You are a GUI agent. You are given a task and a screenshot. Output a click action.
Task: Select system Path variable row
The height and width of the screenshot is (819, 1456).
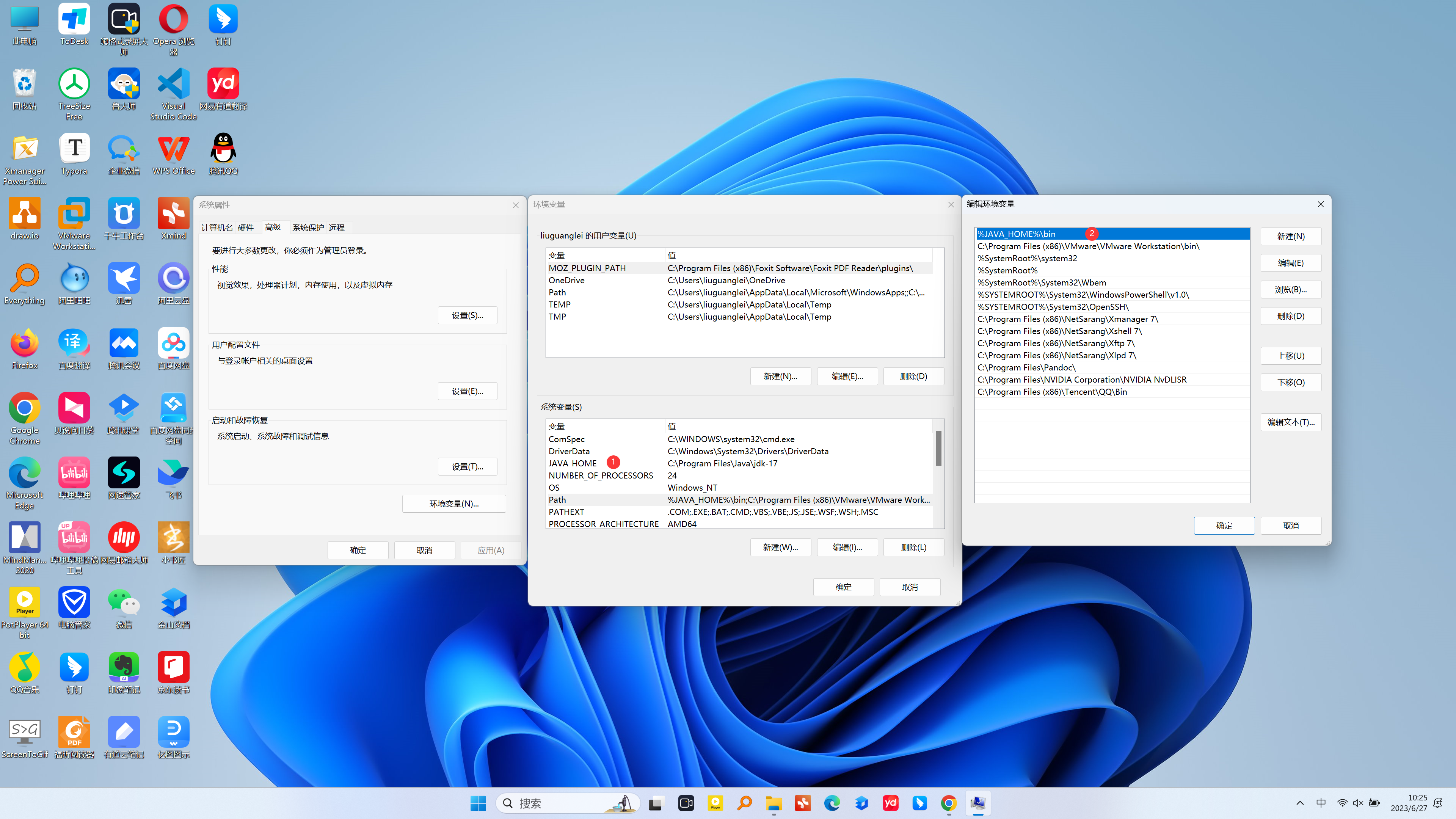(739, 500)
